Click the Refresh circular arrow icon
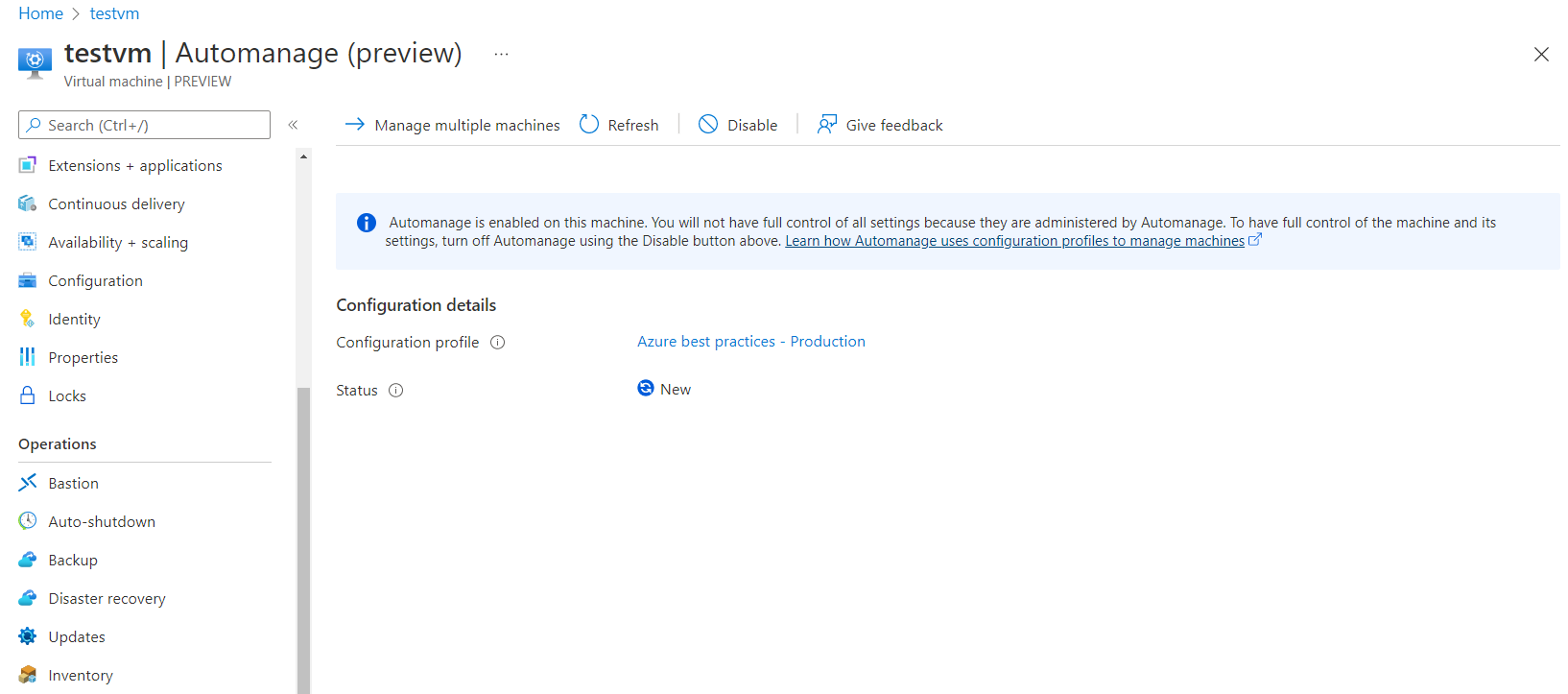 point(589,124)
